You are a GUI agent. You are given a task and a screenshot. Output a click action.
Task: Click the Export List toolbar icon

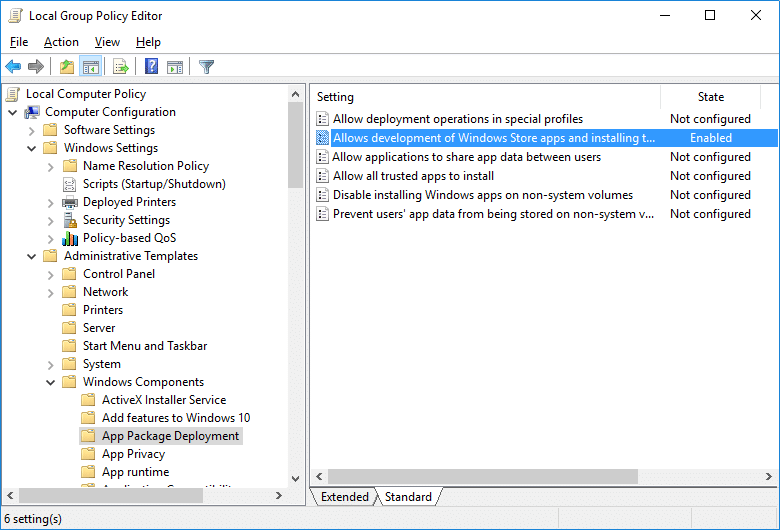(121, 67)
